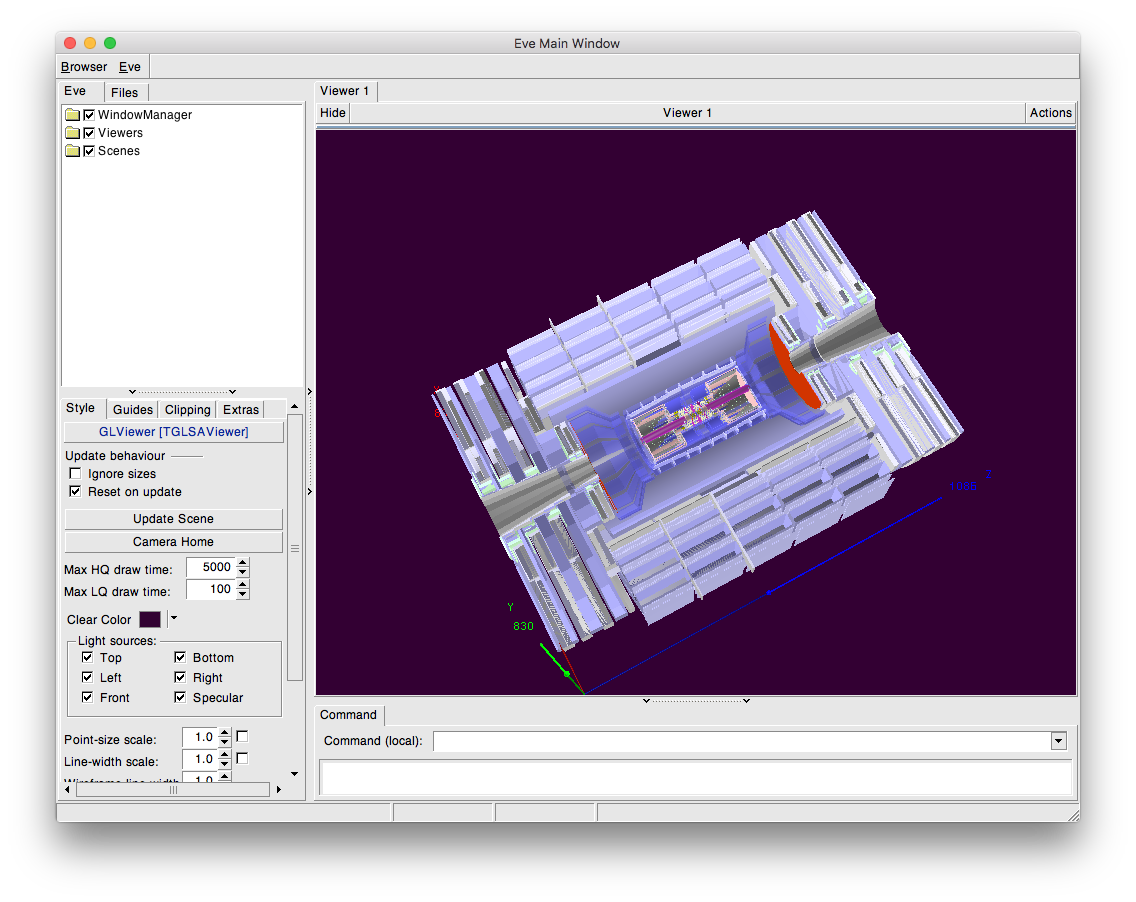
Task: Increase Max HQ draw time stepper
Action: 243,563
